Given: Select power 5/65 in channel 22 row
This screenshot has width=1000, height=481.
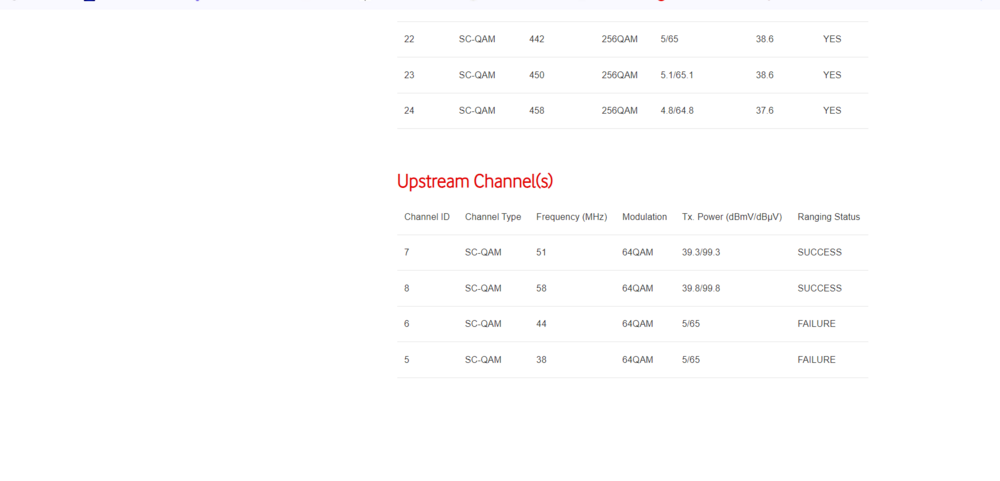Looking at the screenshot, I should click(x=670, y=39).
